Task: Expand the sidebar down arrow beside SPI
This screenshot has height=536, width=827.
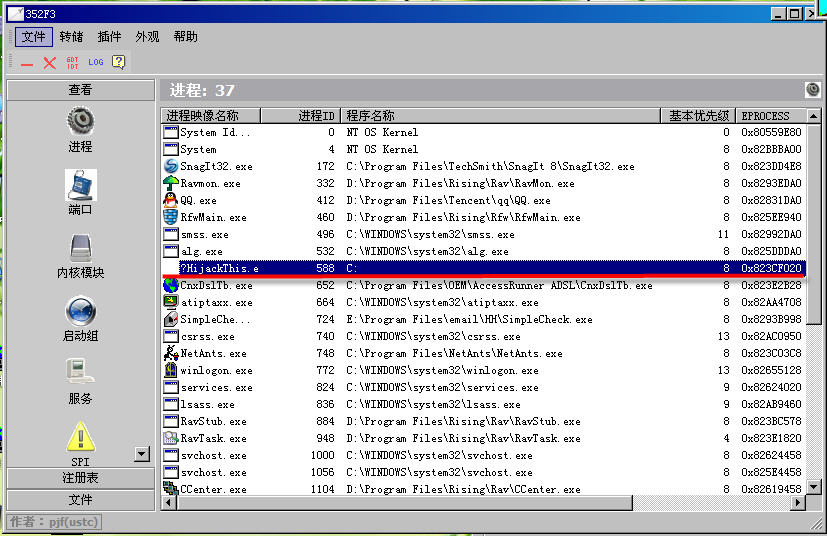Action: pyautogui.click(x=142, y=454)
